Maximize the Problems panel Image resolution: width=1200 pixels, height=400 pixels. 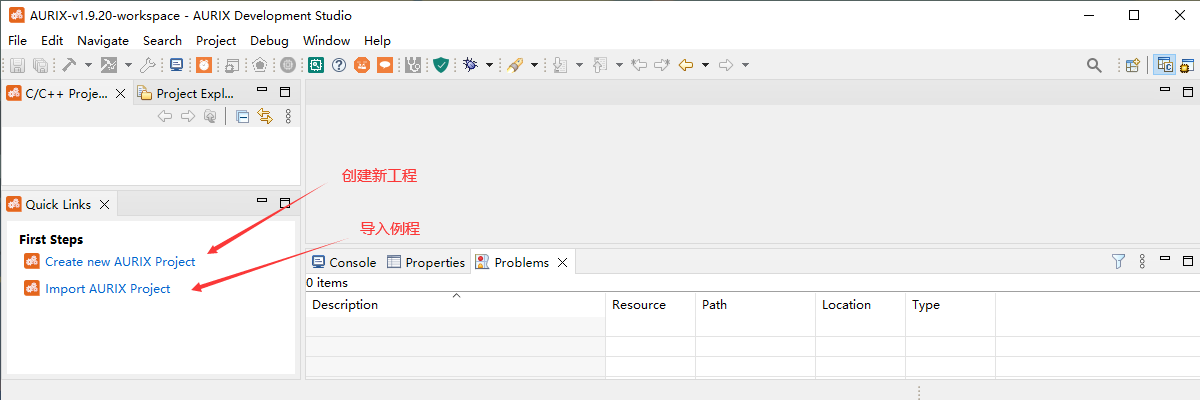coord(1188,259)
